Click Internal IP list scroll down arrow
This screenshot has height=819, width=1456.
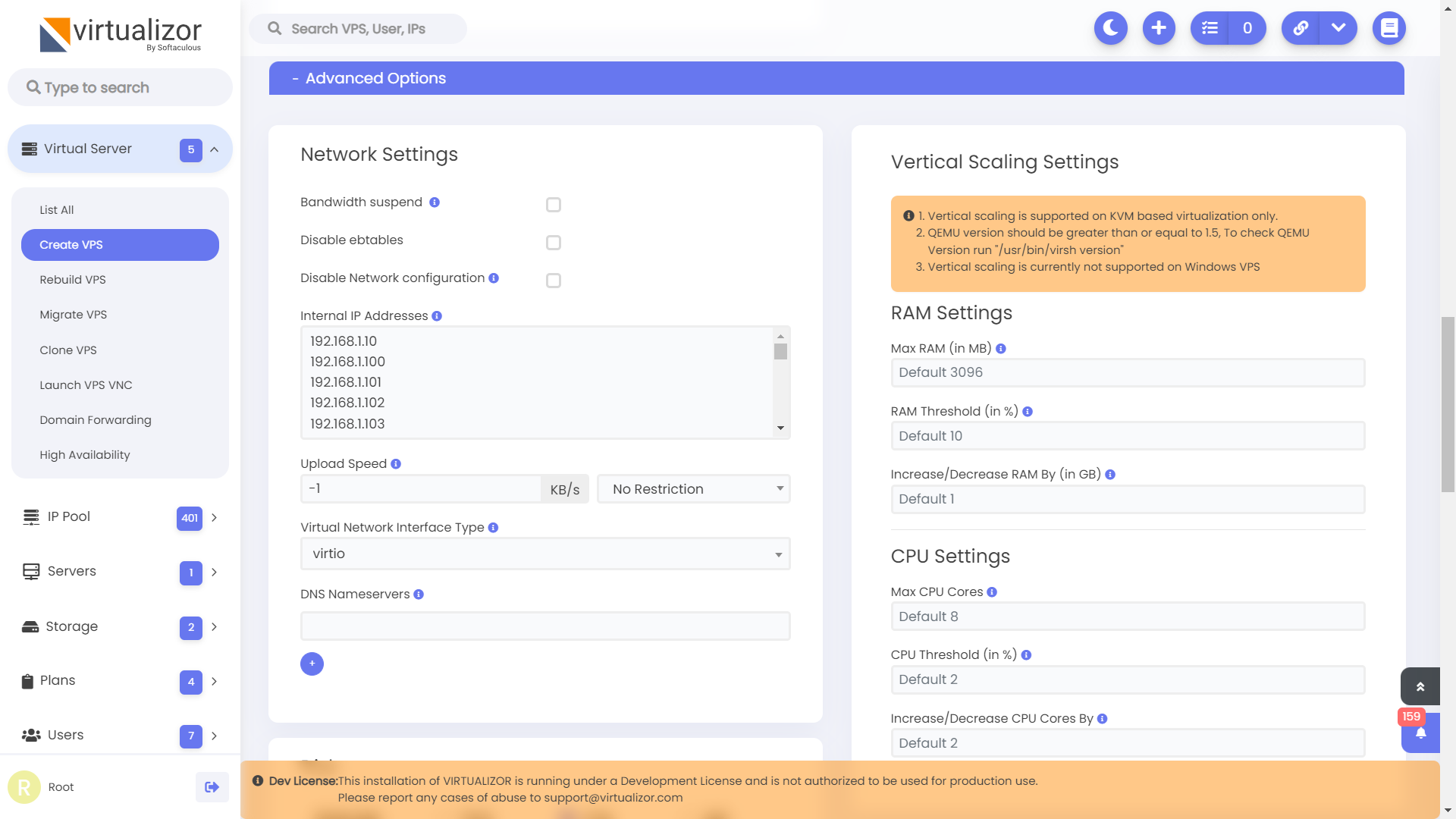pyautogui.click(x=780, y=428)
